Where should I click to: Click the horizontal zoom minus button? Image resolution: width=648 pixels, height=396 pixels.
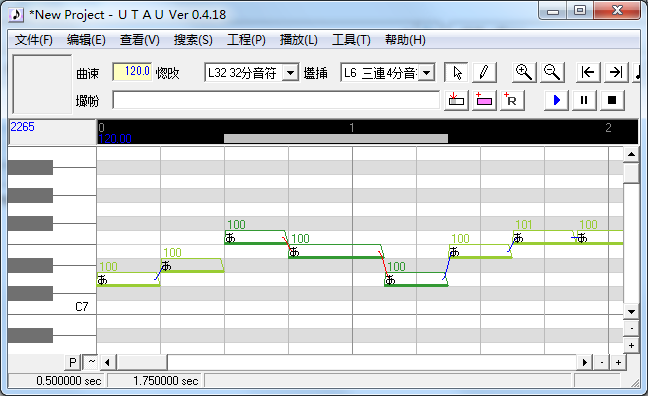coord(602,363)
